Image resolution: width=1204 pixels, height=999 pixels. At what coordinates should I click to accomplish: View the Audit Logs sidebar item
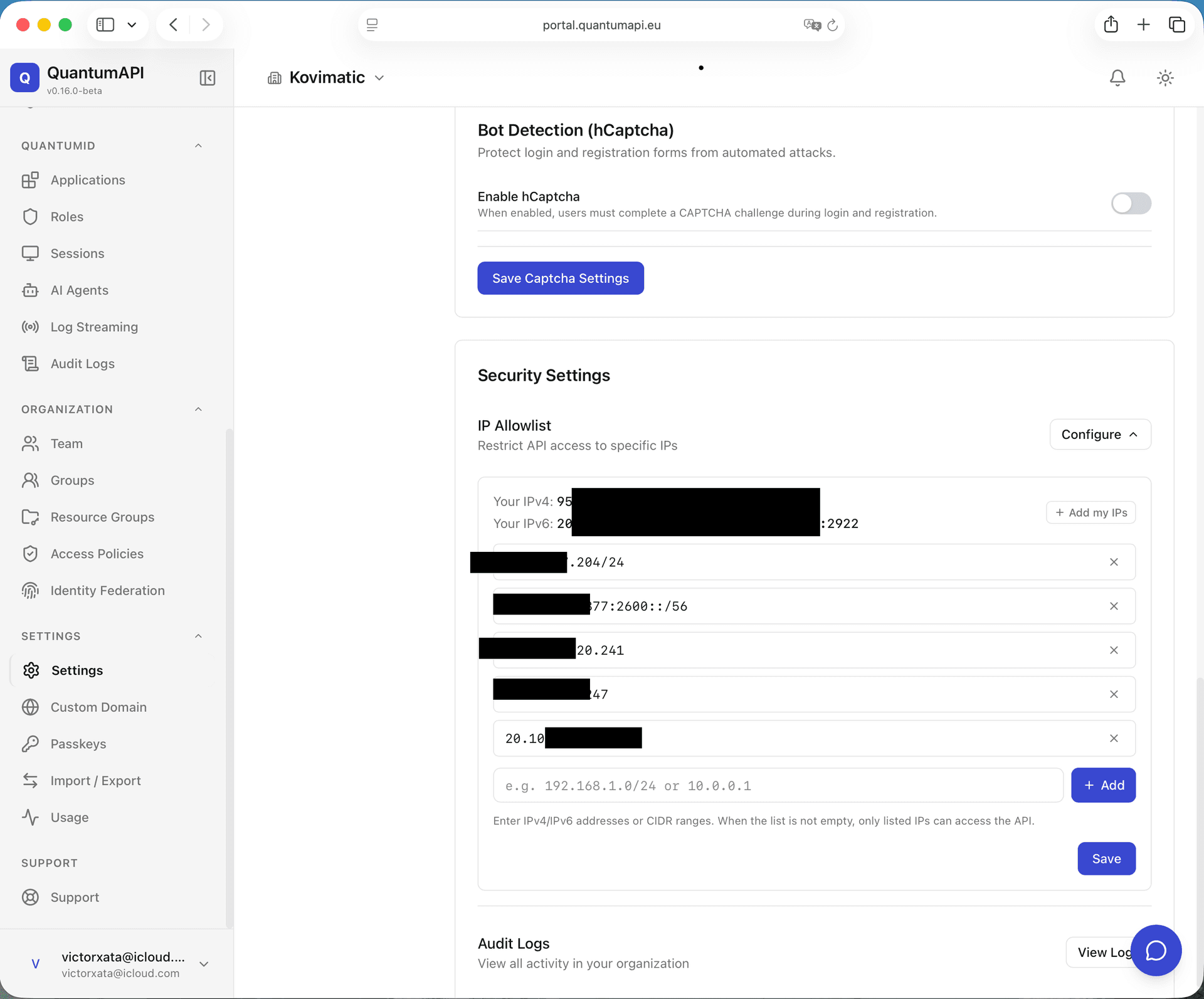82,363
